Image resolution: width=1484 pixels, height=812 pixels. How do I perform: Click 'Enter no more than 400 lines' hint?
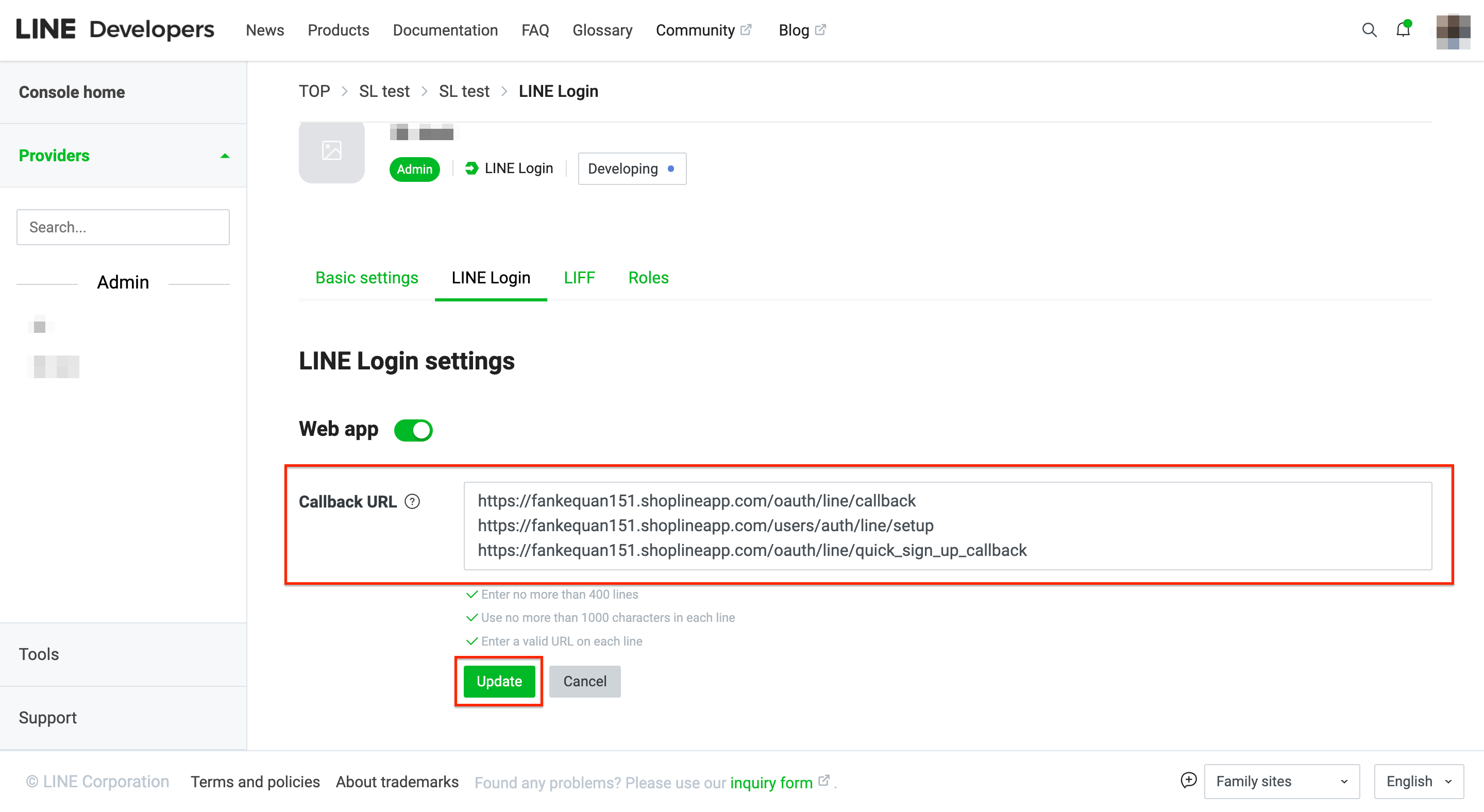point(559,594)
